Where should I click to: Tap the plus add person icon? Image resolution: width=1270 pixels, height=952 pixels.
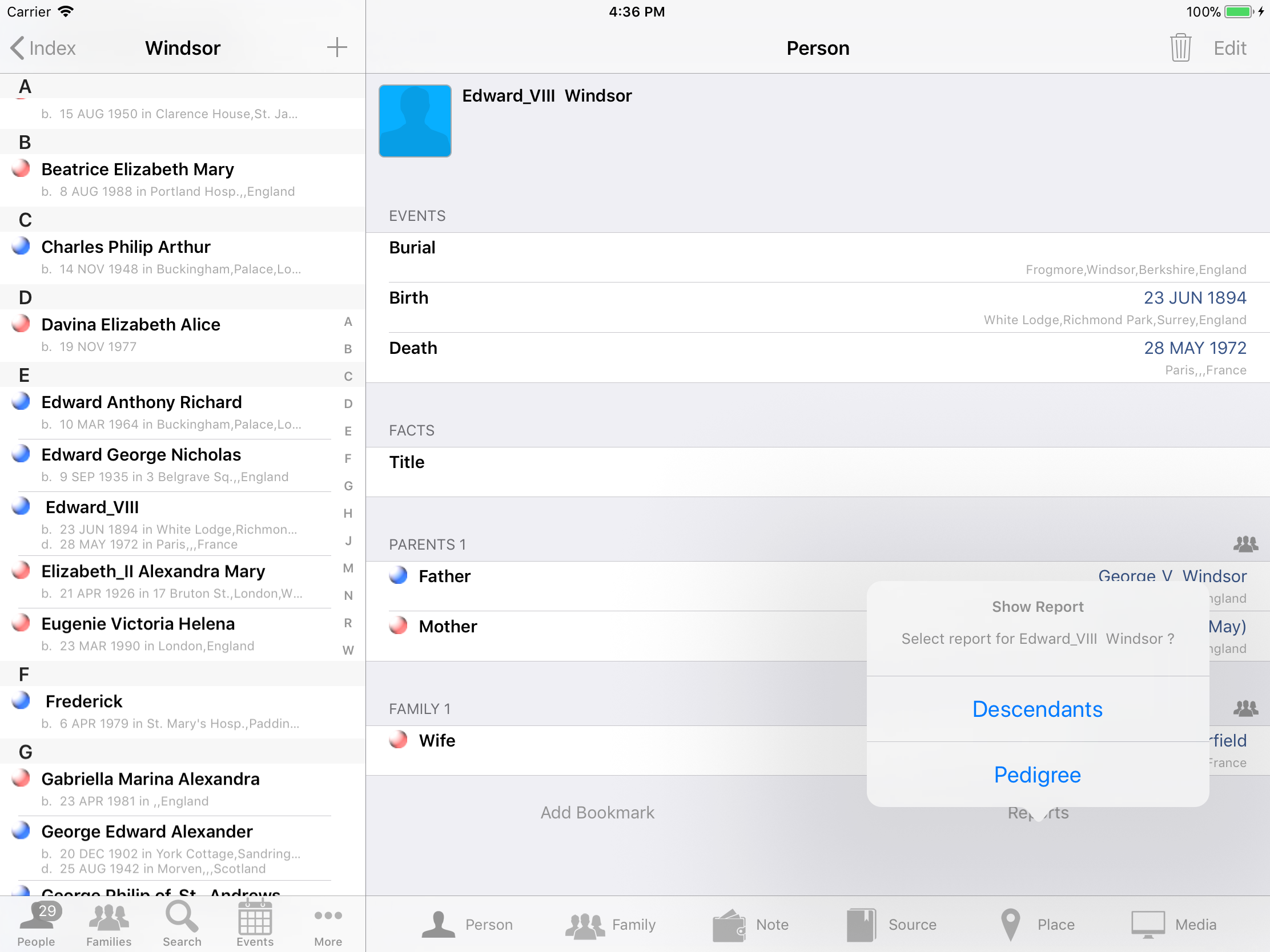[337, 47]
